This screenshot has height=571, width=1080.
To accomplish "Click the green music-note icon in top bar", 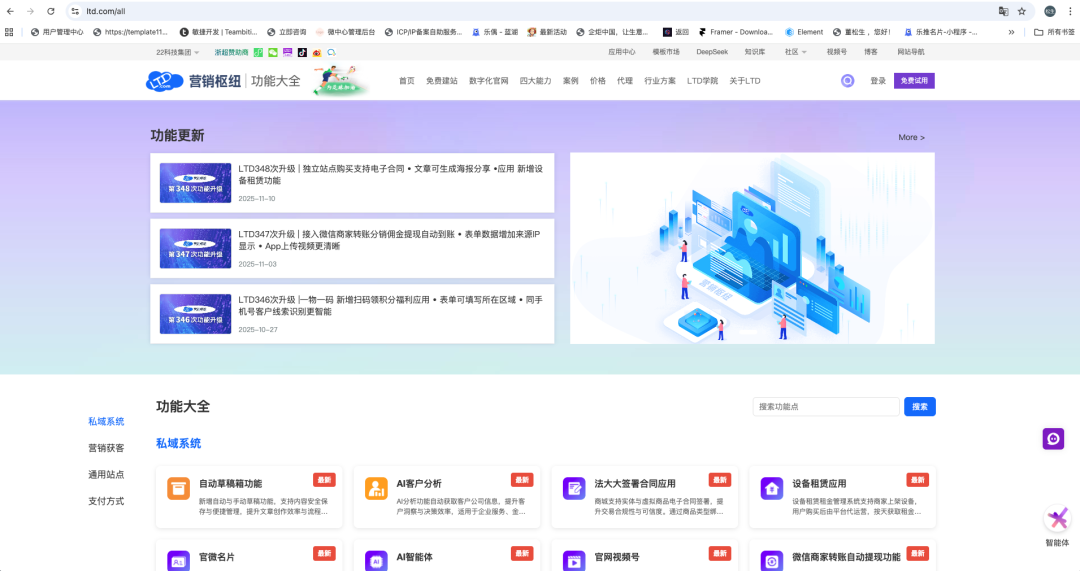I will [x=258, y=52].
